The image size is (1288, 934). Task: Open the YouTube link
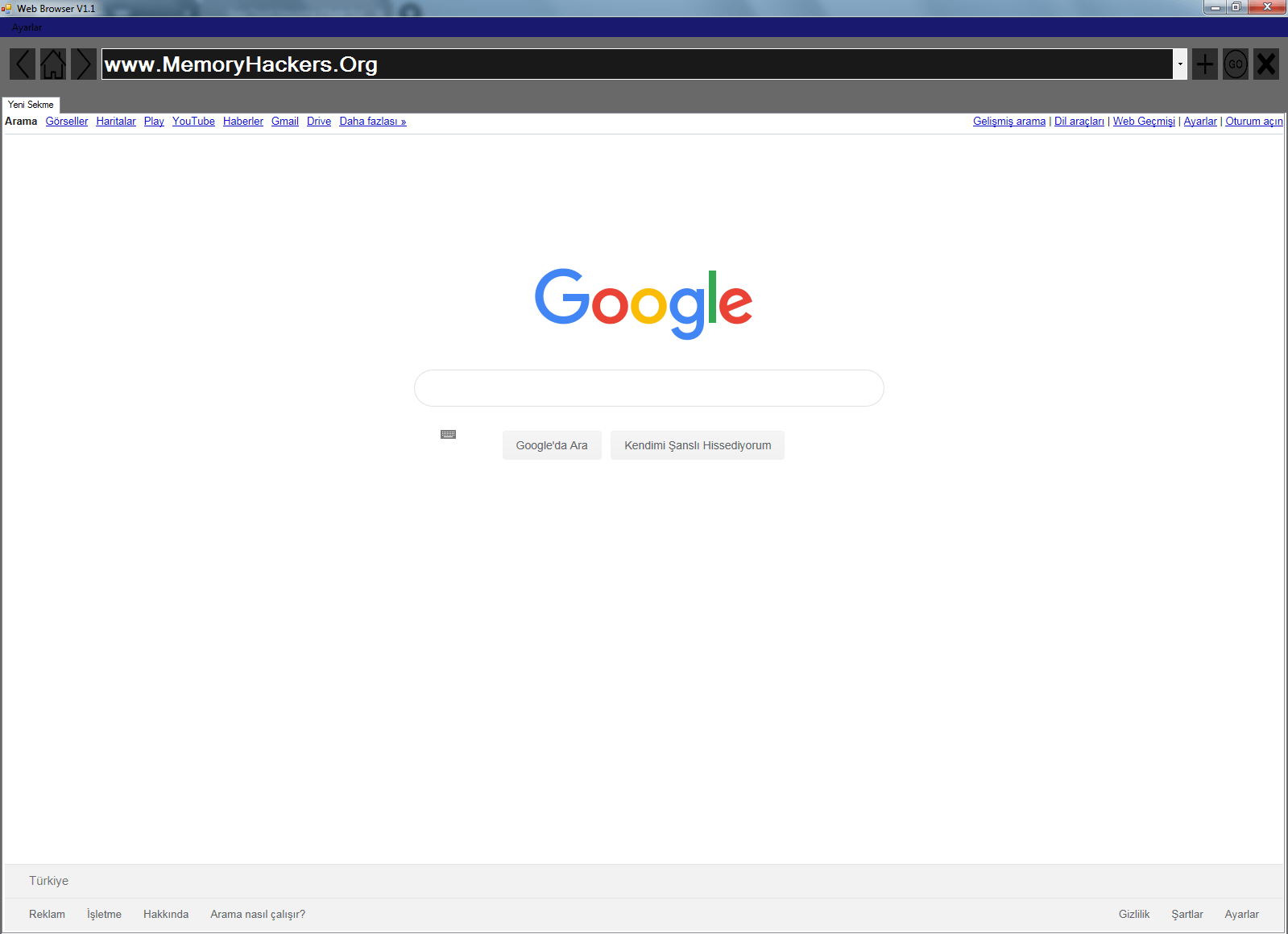pos(193,122)
